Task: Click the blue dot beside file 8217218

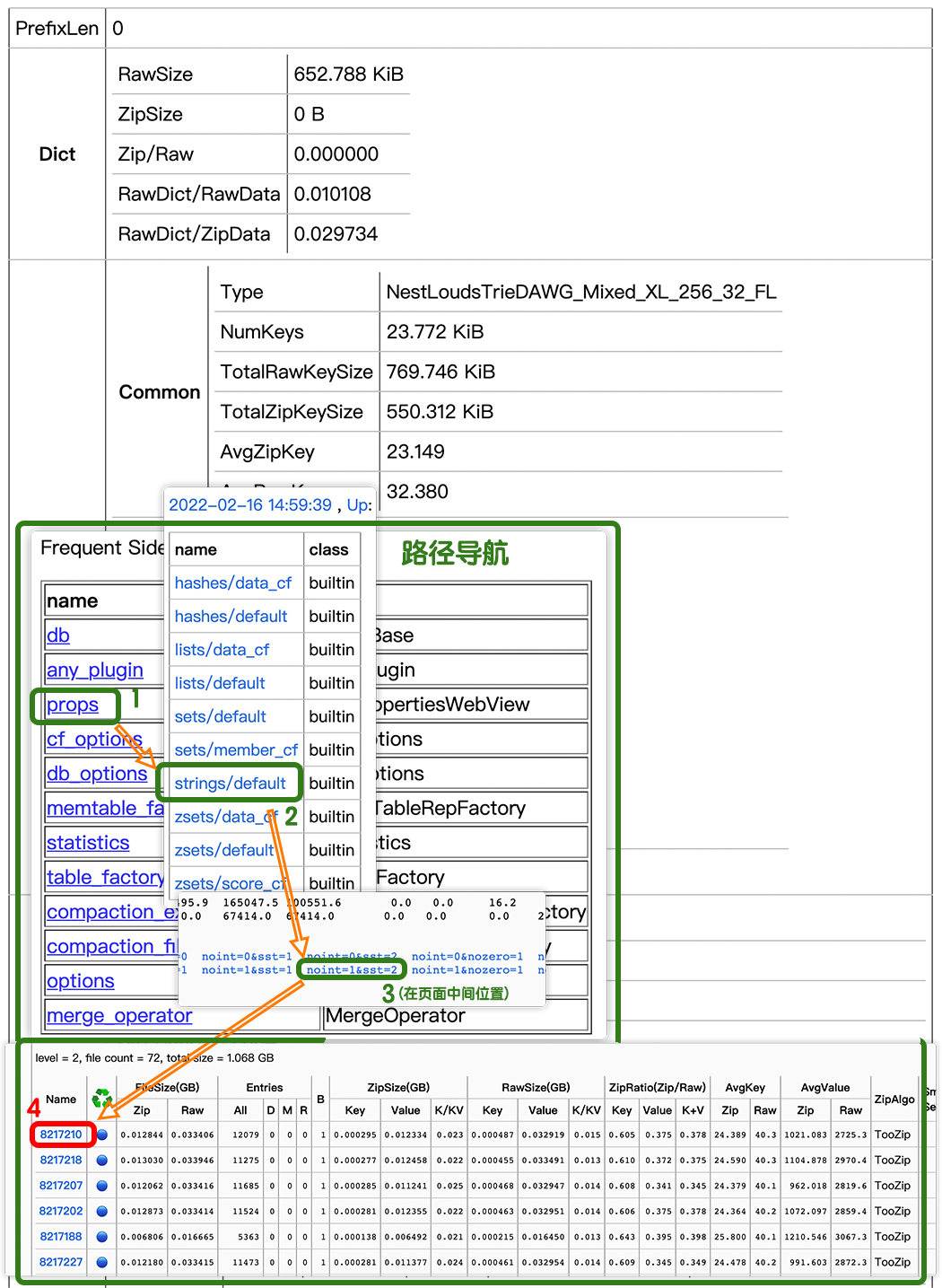Action: pyautogui.click(x=102, y=1160)
